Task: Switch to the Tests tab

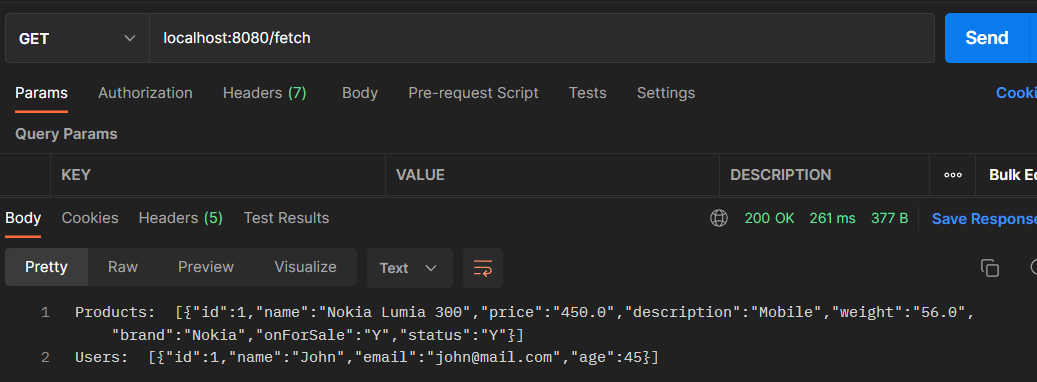Action: pyautogui.click(x=587, y=93)
